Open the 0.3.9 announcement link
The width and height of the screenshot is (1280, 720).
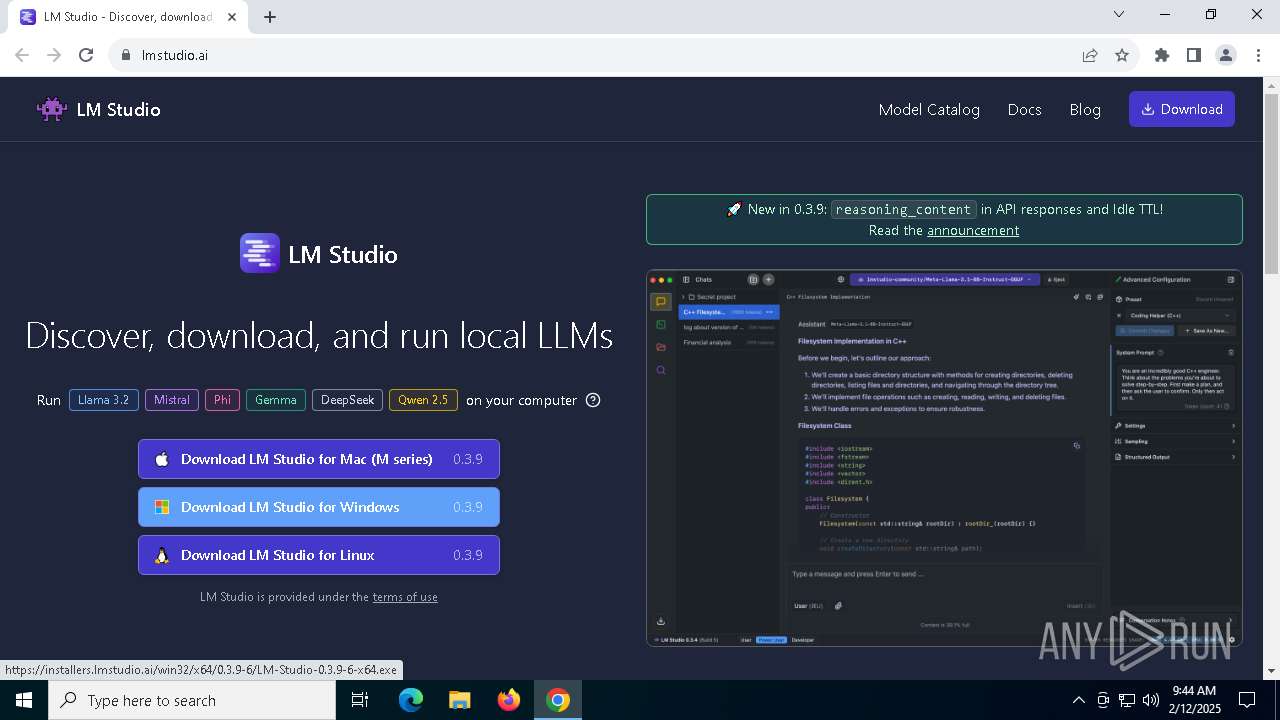pos(973,230)
